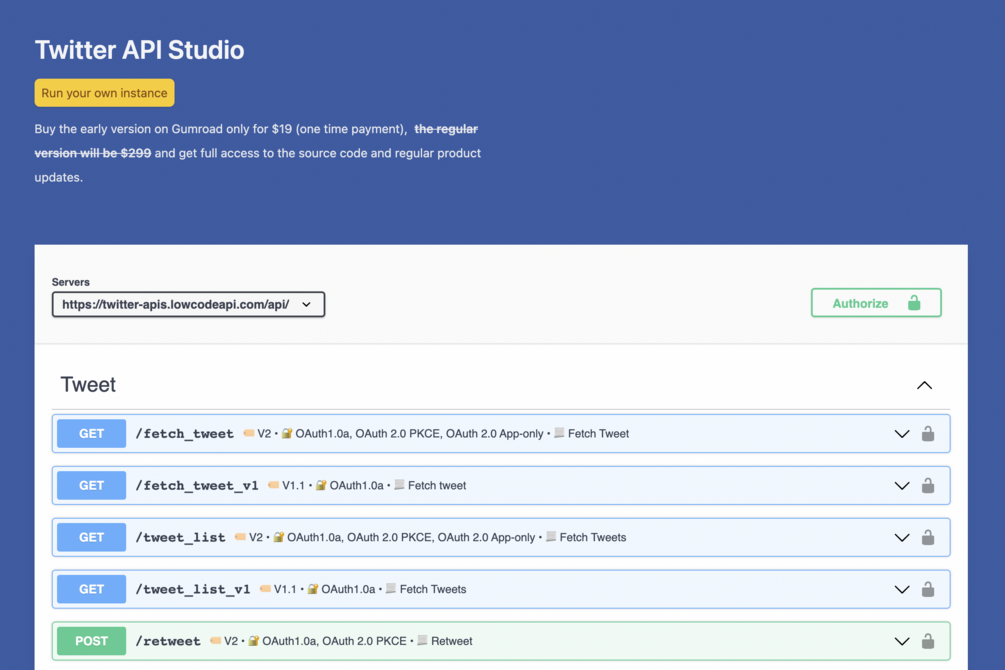Click the Run your own instance button
1005x670 pixels.
[104, 93]
